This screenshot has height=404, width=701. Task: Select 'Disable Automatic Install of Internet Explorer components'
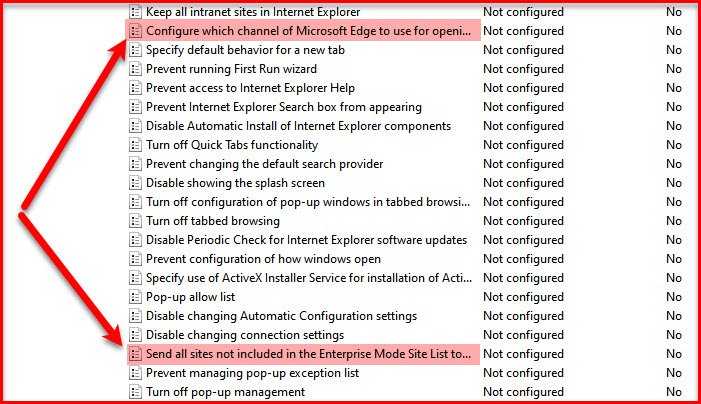pyautogui.click(x=298, y=126)
